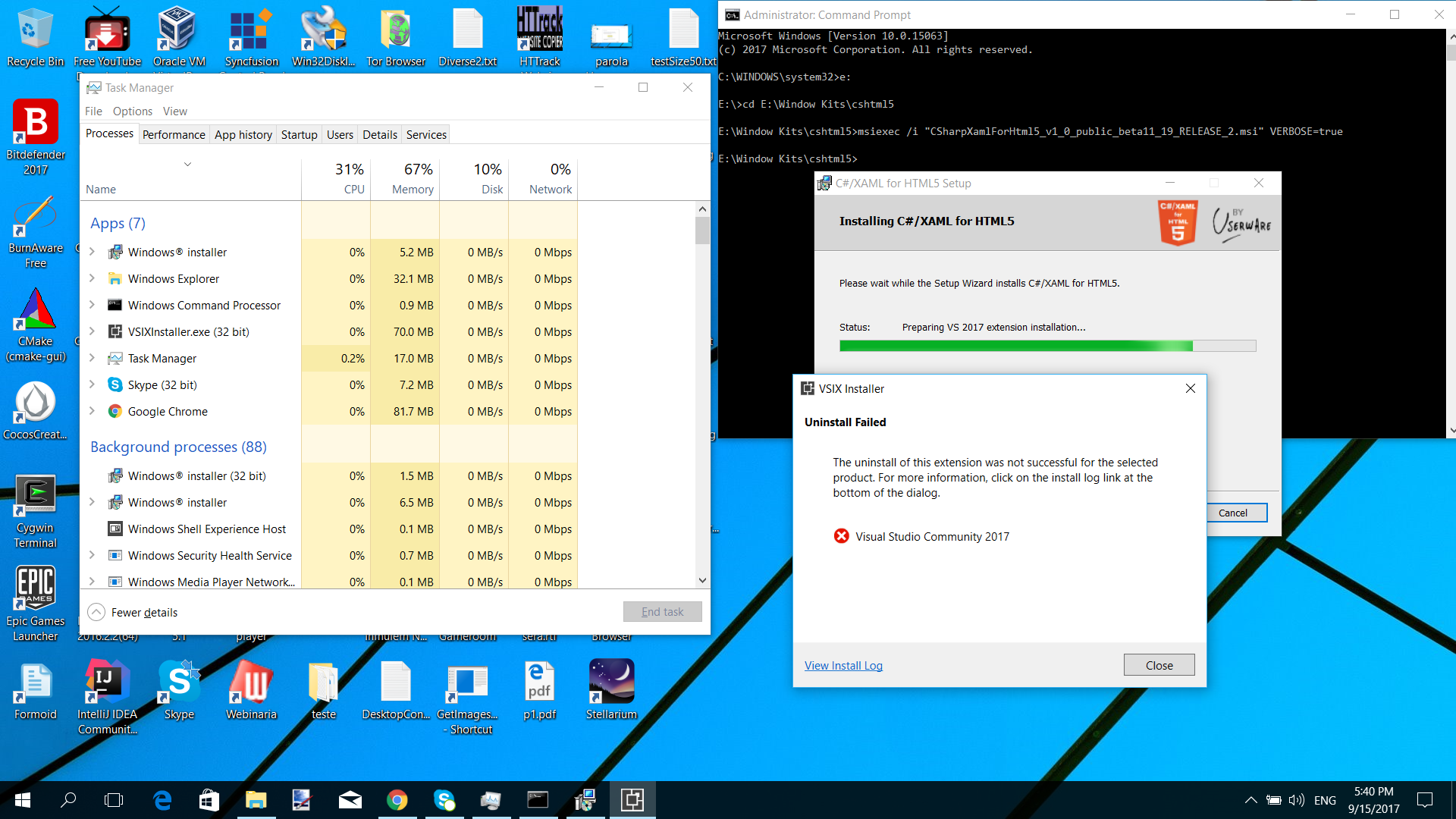Image resolution: width=1456 pixels, height=819 pixels.
Task: Expand Windows Security Health Service row
Action: coord(92,555)
